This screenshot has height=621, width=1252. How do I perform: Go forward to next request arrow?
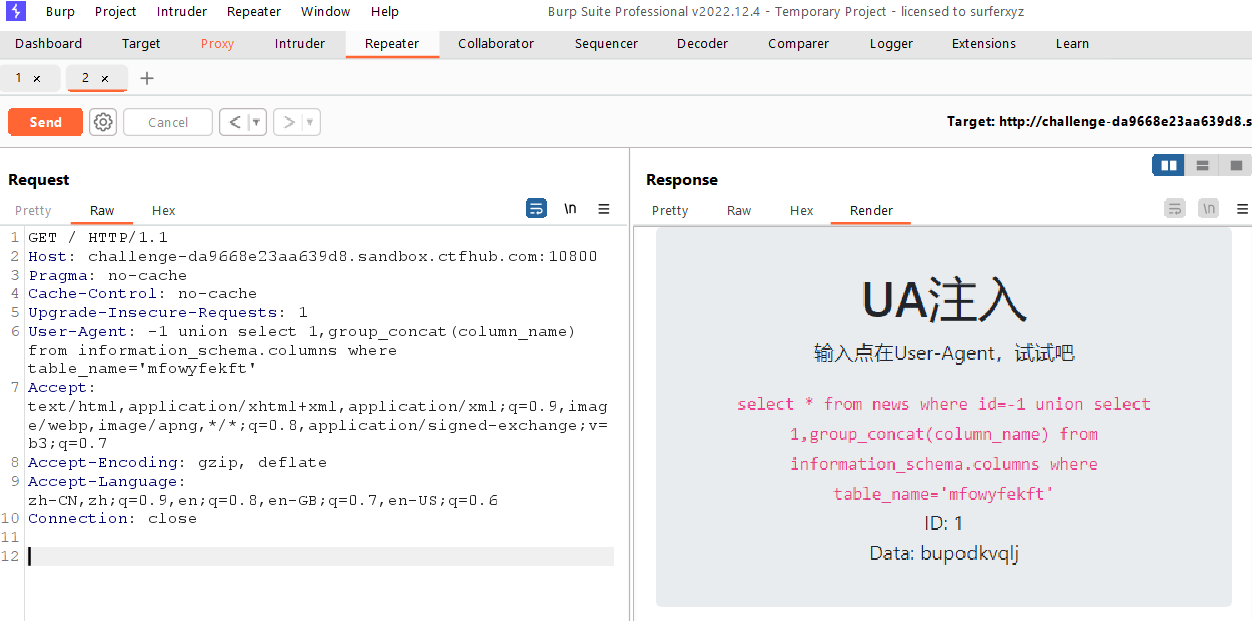coord(289,122)
